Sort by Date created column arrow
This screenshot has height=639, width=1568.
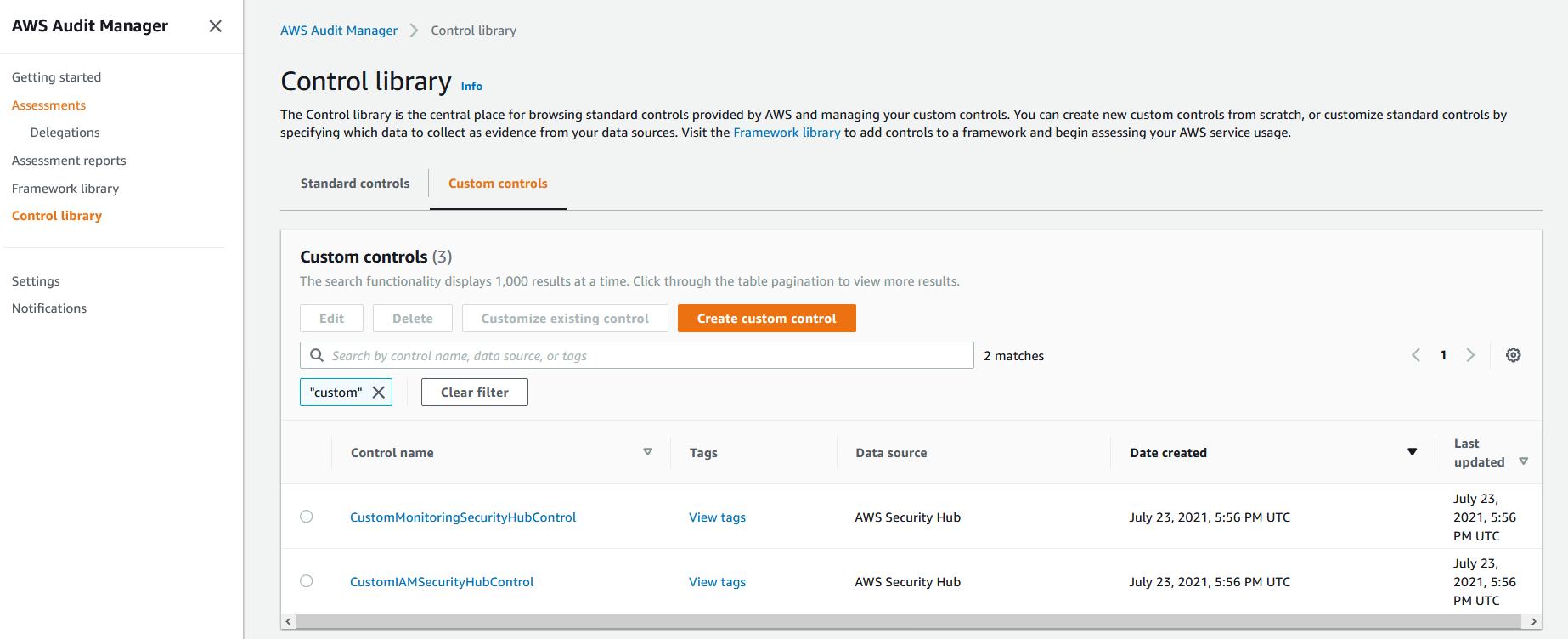click(1412, 452)
